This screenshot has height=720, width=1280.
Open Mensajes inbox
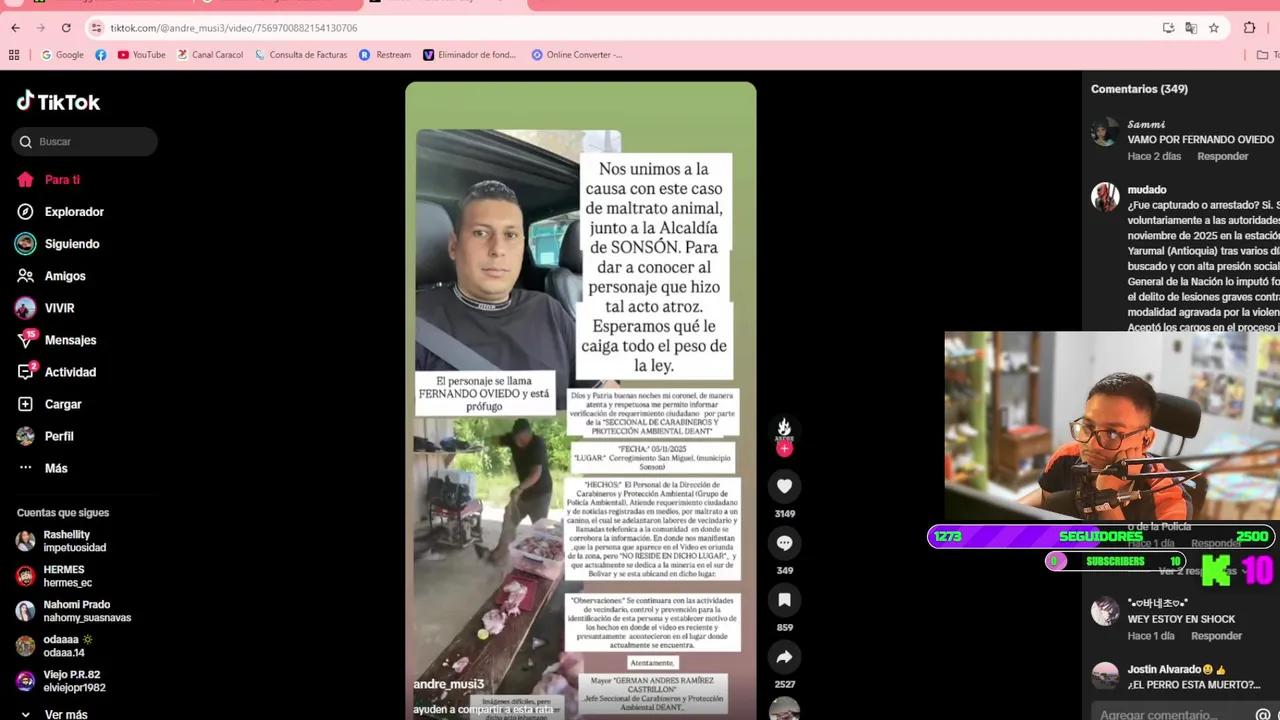[x=56, y=340]
